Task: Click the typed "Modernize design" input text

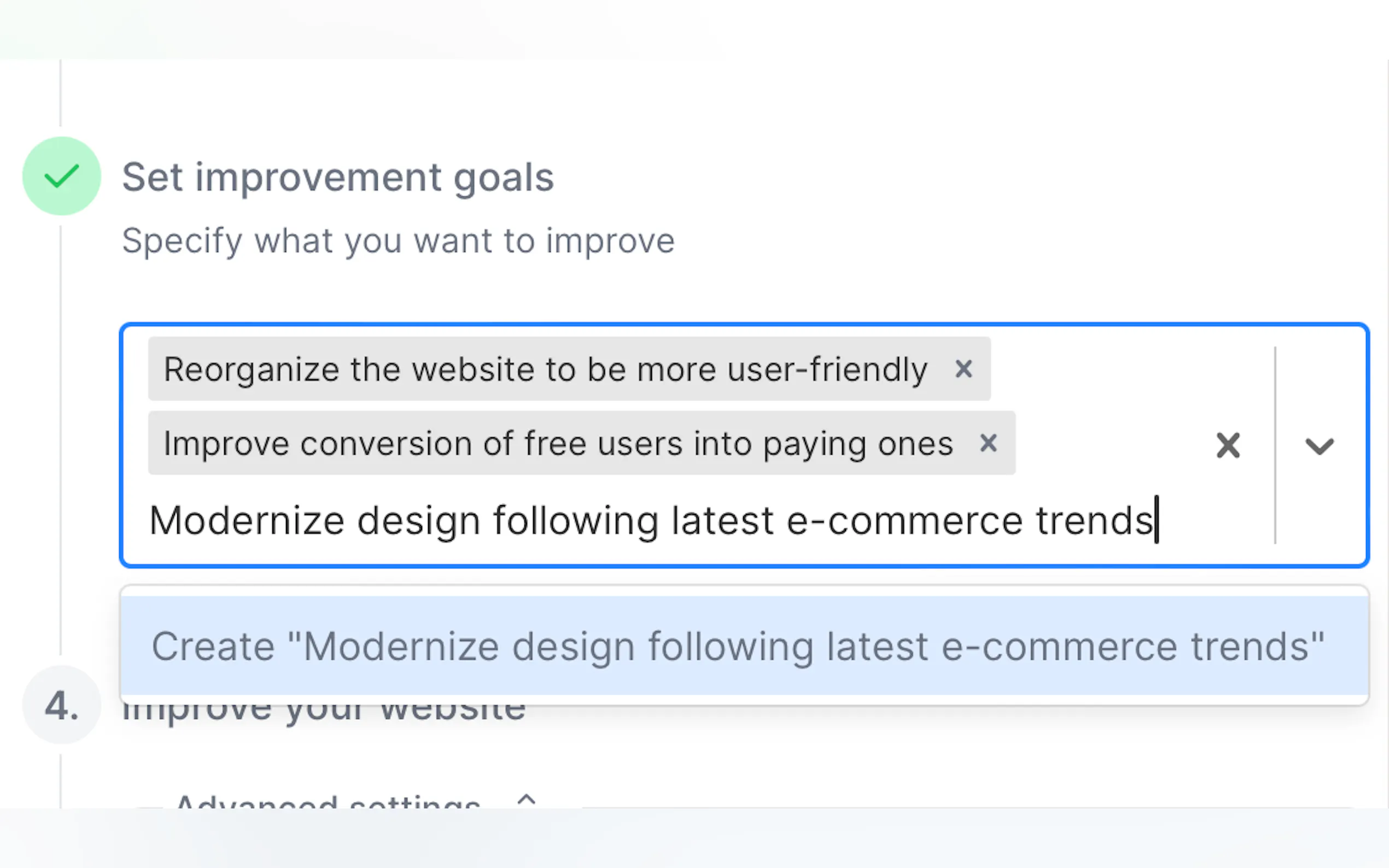Action: pos(650,520)
